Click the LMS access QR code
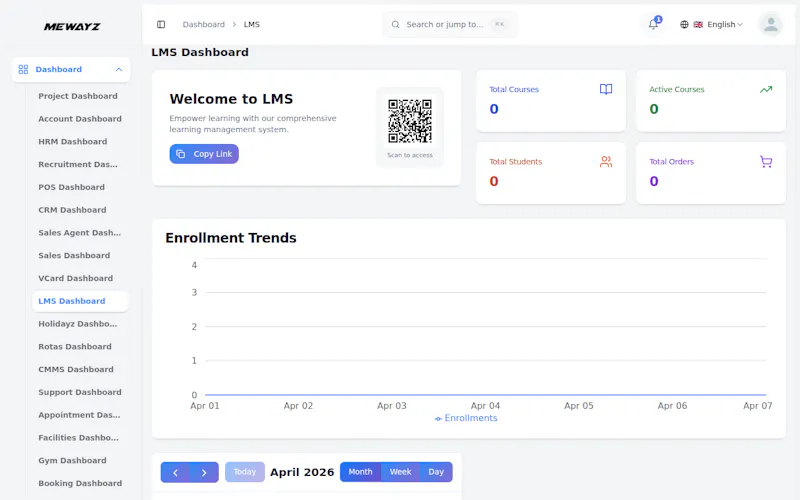Viewport: 800px width, 500px height. (410, 121)
